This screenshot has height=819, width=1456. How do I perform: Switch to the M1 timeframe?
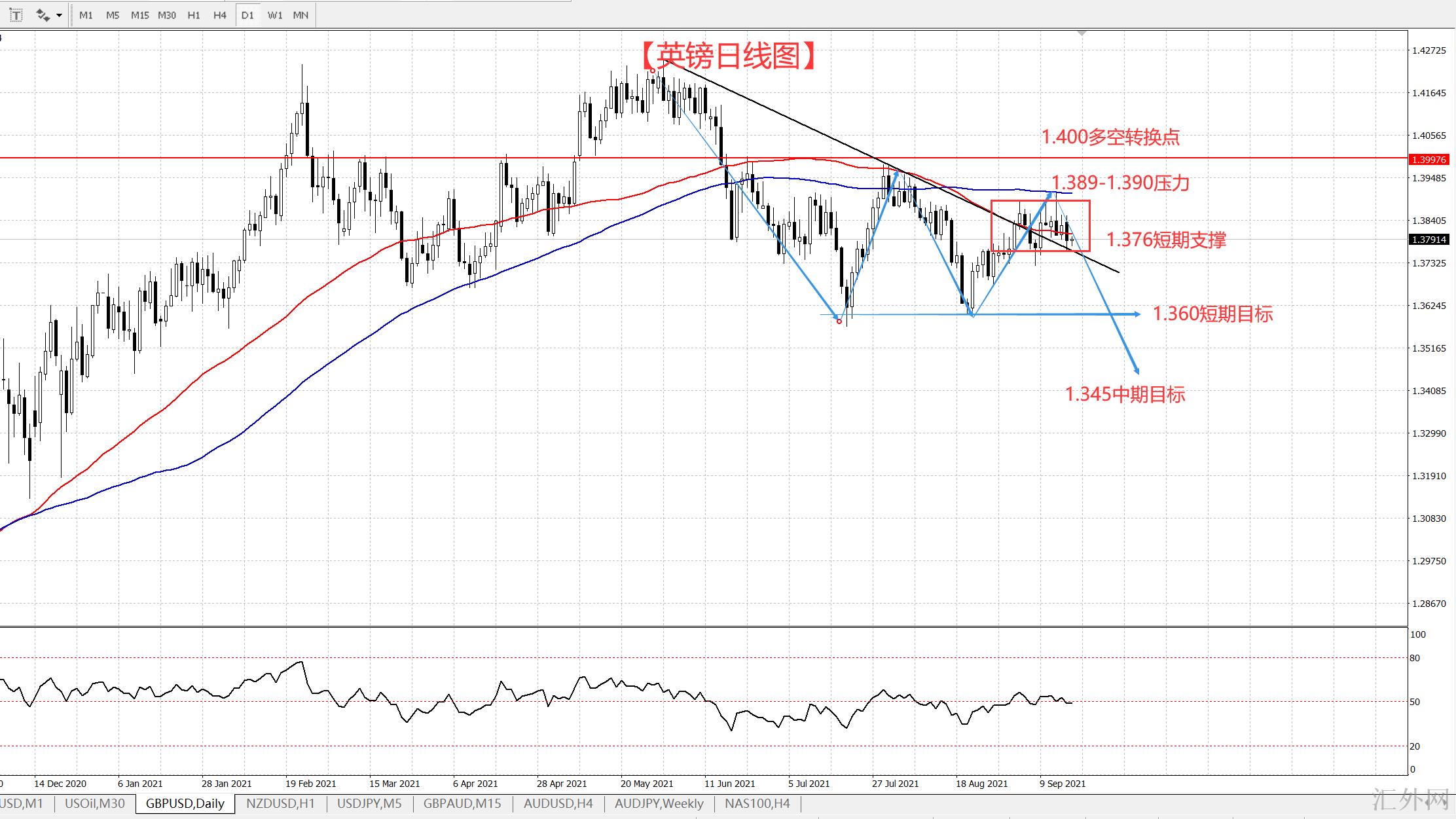[86, 15]
